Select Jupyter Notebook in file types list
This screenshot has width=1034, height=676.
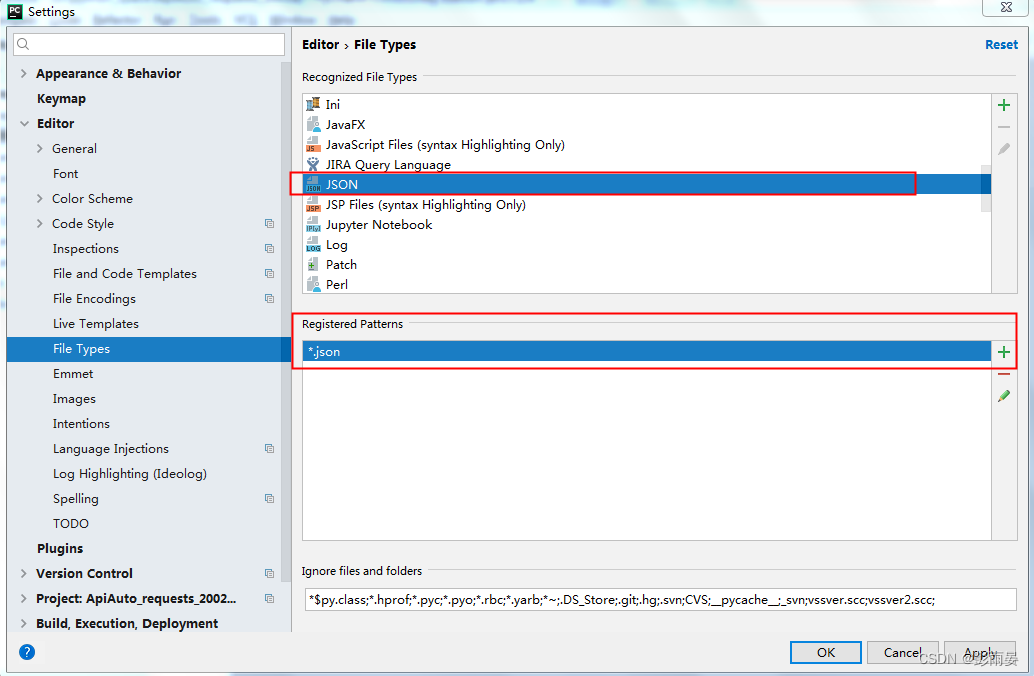click(379, 225)
